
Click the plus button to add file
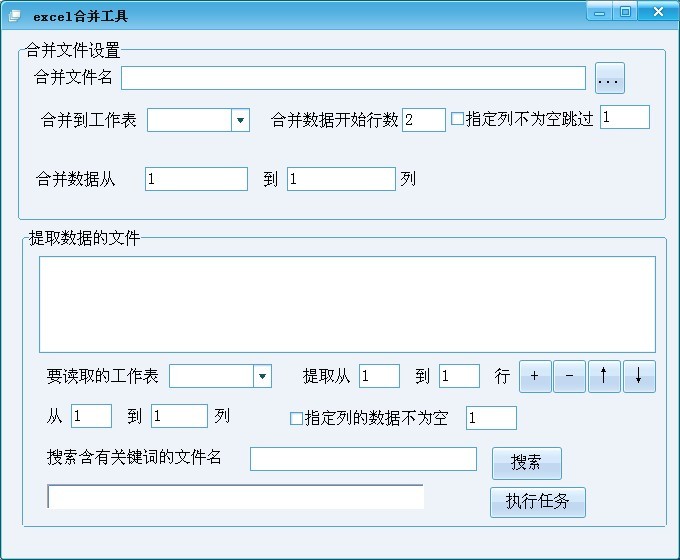(x=535, y=376)
